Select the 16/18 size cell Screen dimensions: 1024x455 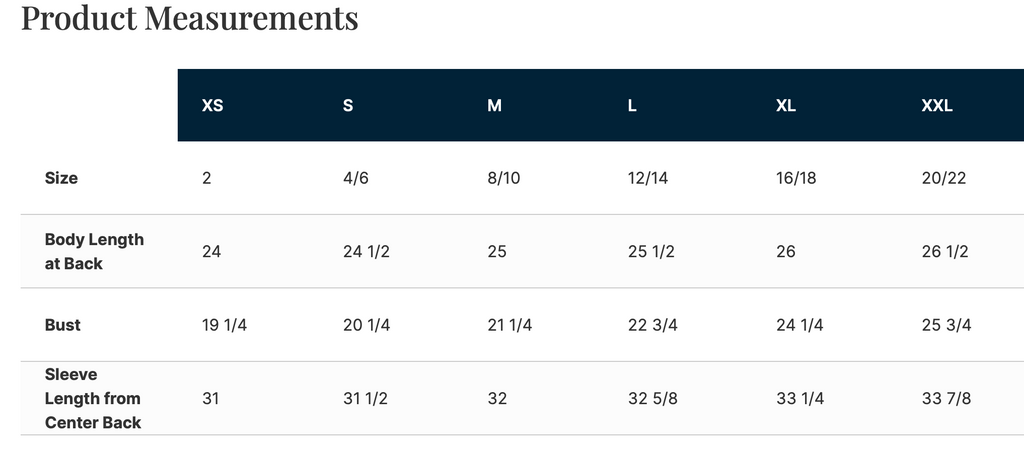coord(796,178)
